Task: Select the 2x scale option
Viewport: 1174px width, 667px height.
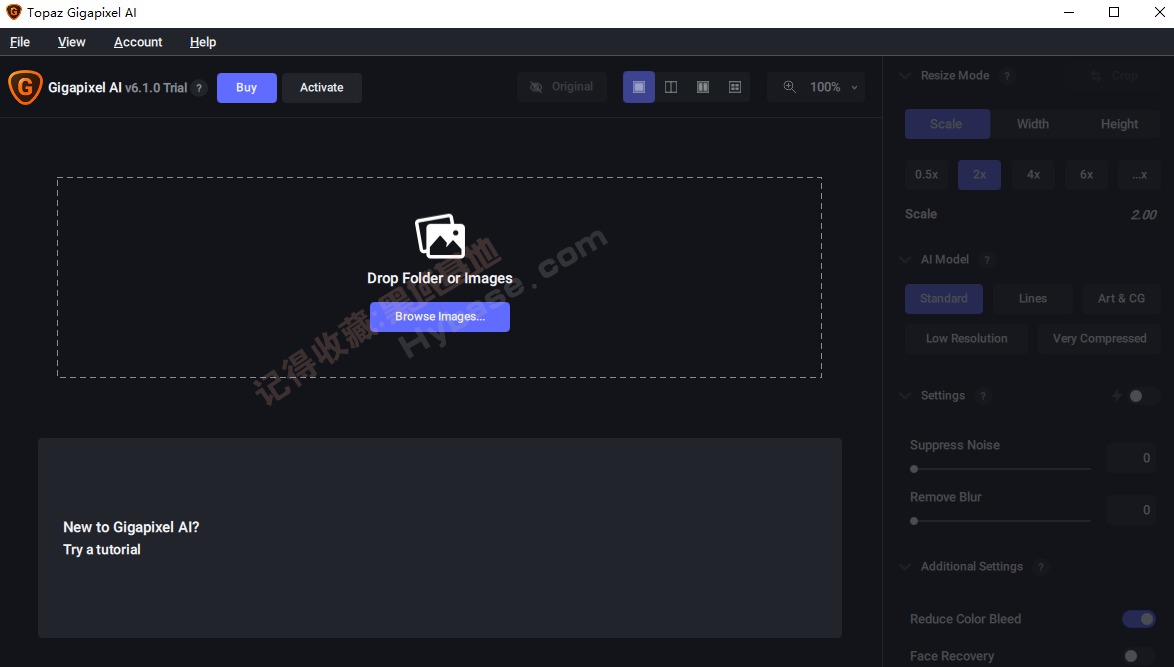Action: coord(979,174)
